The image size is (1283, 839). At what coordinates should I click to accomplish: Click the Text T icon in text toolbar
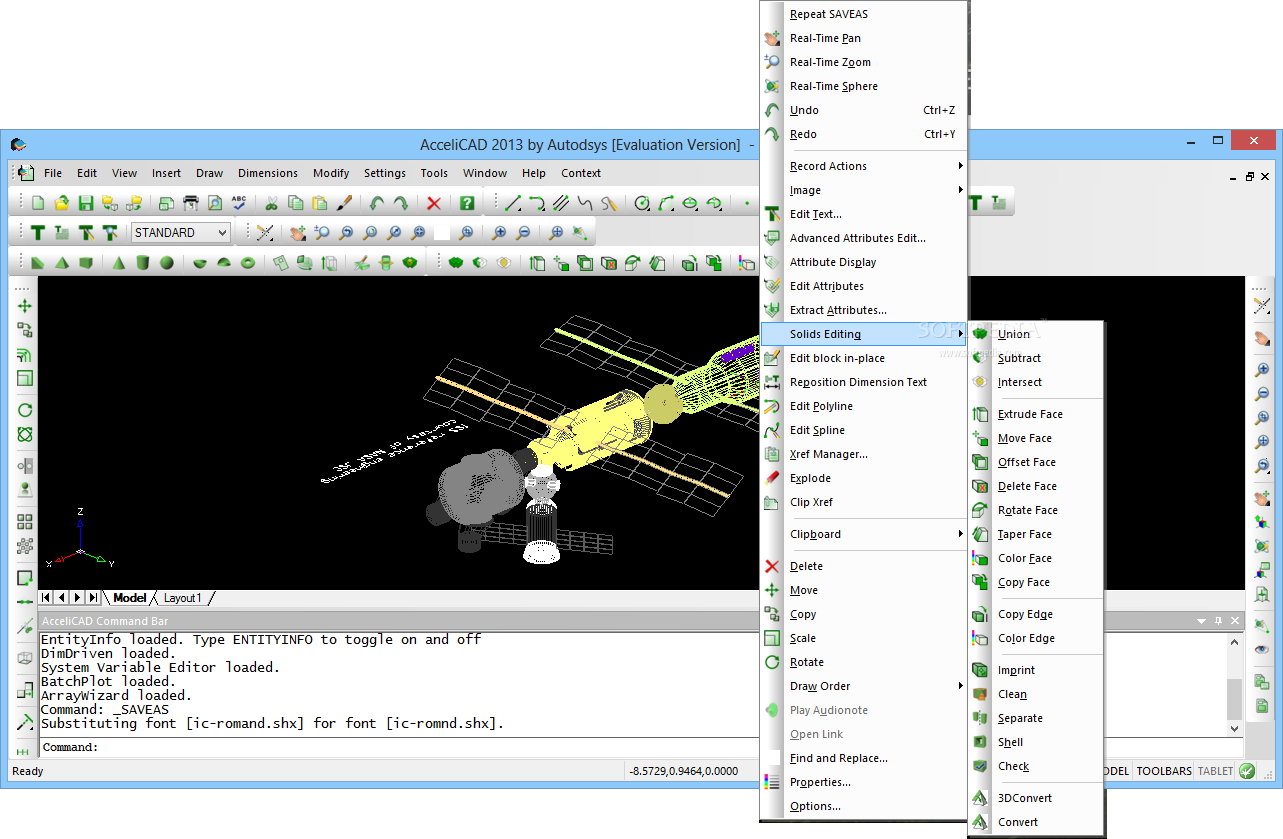(x=38, y=233)
